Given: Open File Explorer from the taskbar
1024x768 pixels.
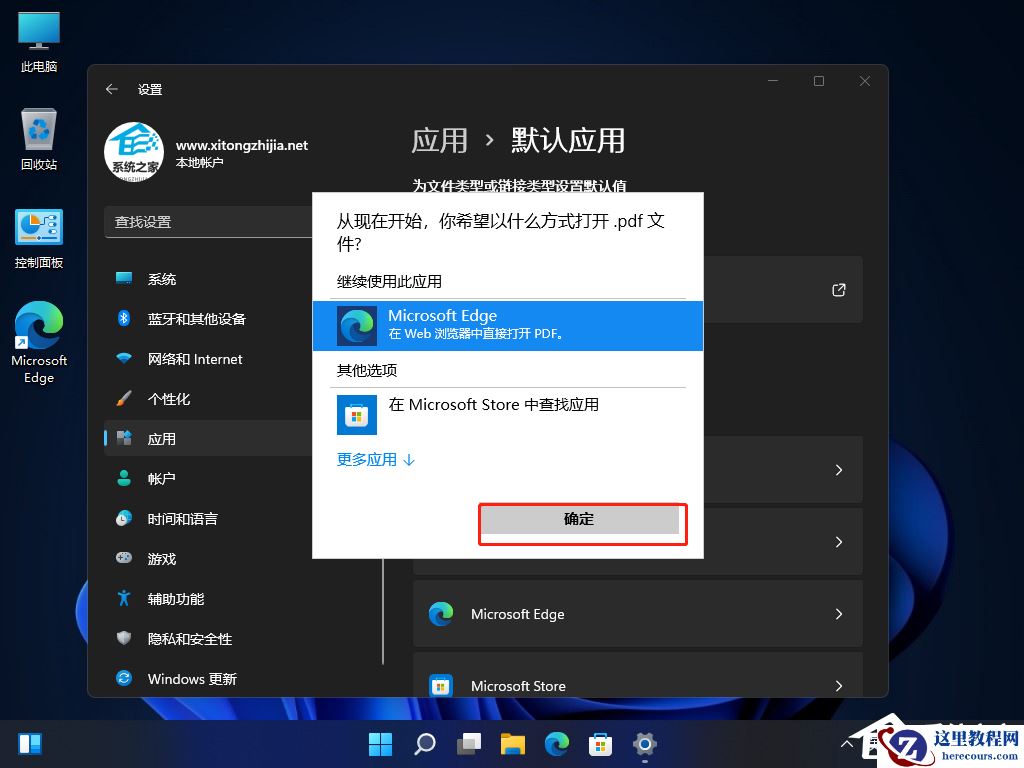Looking at the screenshot, I should click(512, 744).
